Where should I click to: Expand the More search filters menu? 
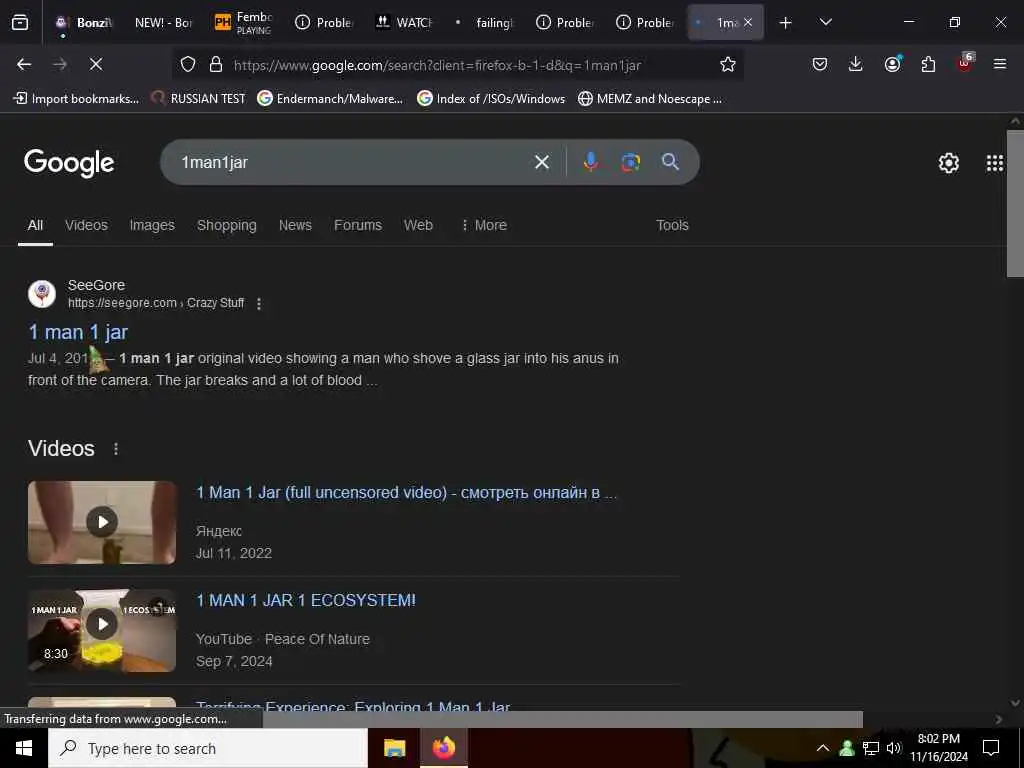pos(484,225)
